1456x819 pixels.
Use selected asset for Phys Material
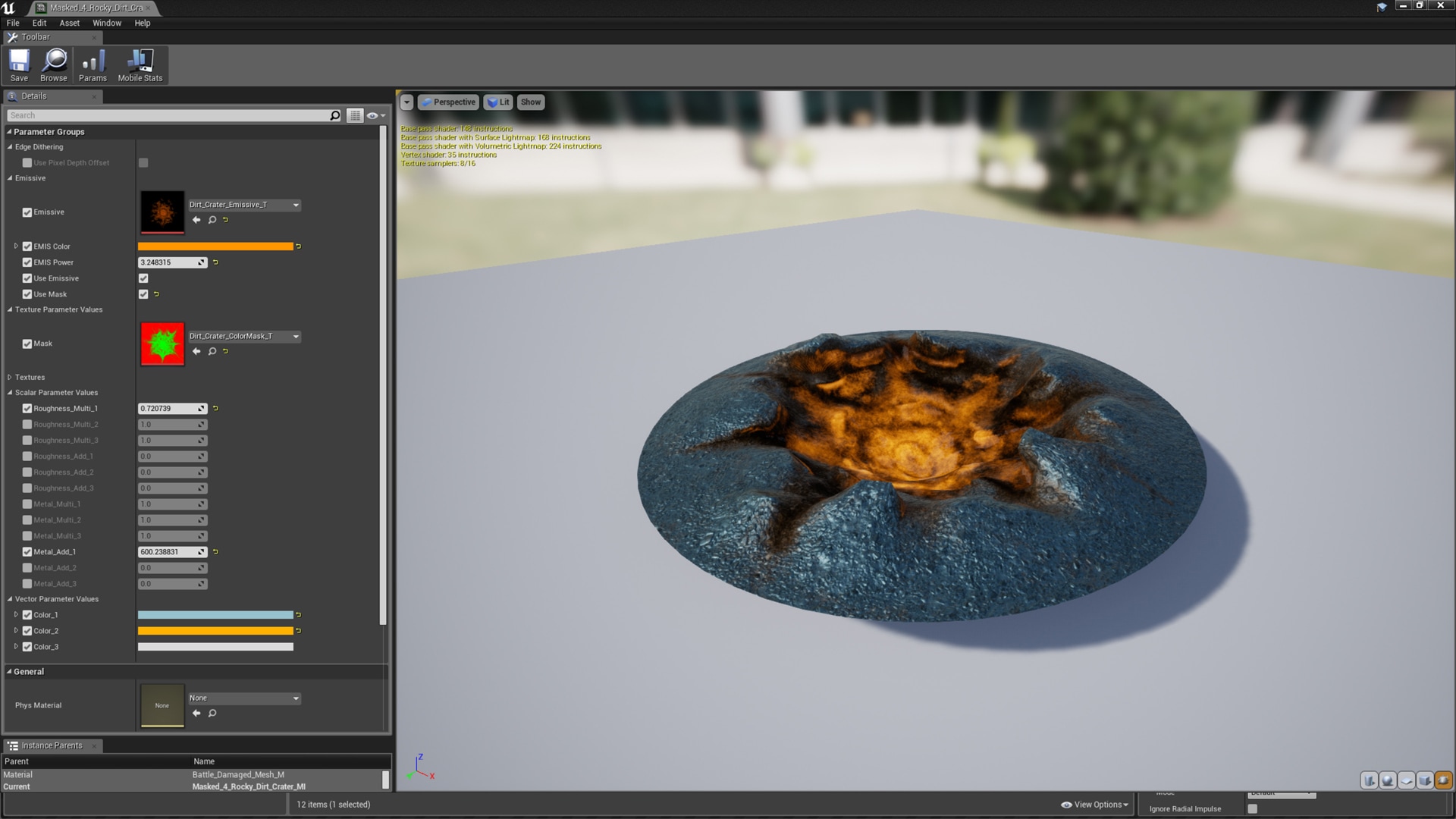[196, 713]
